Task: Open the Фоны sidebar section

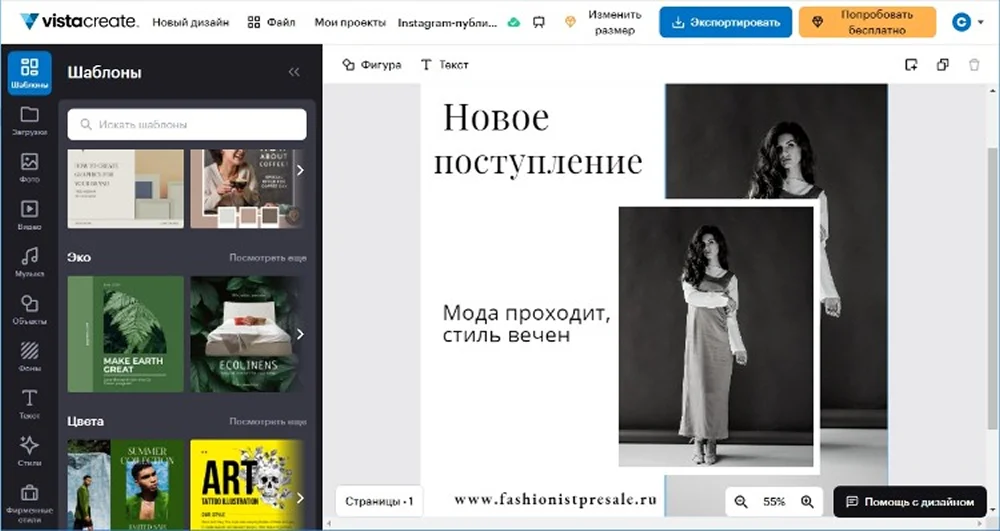Action: [x=29, y=357]
